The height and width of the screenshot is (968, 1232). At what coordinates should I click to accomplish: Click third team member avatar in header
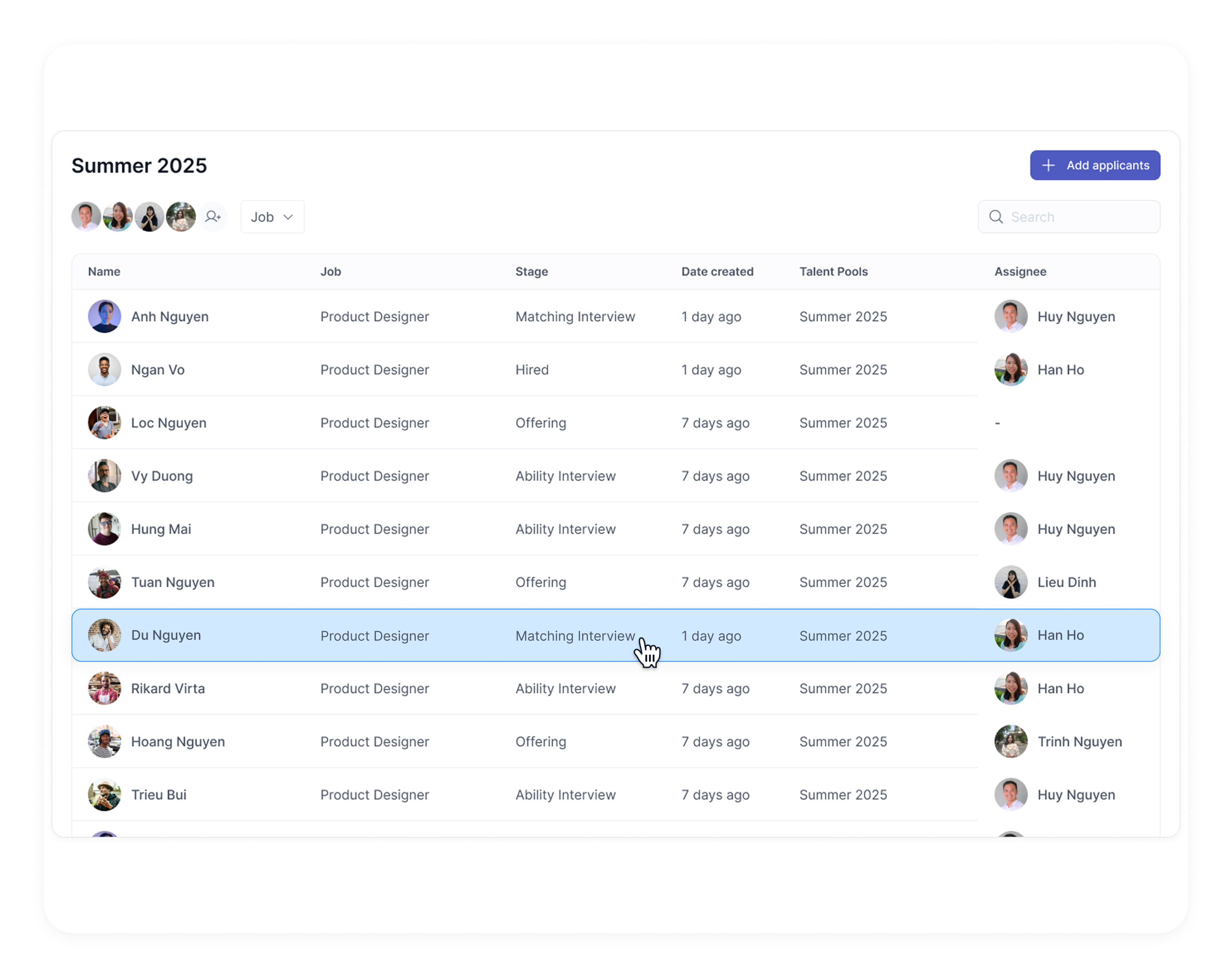click(x=149, y=216)
